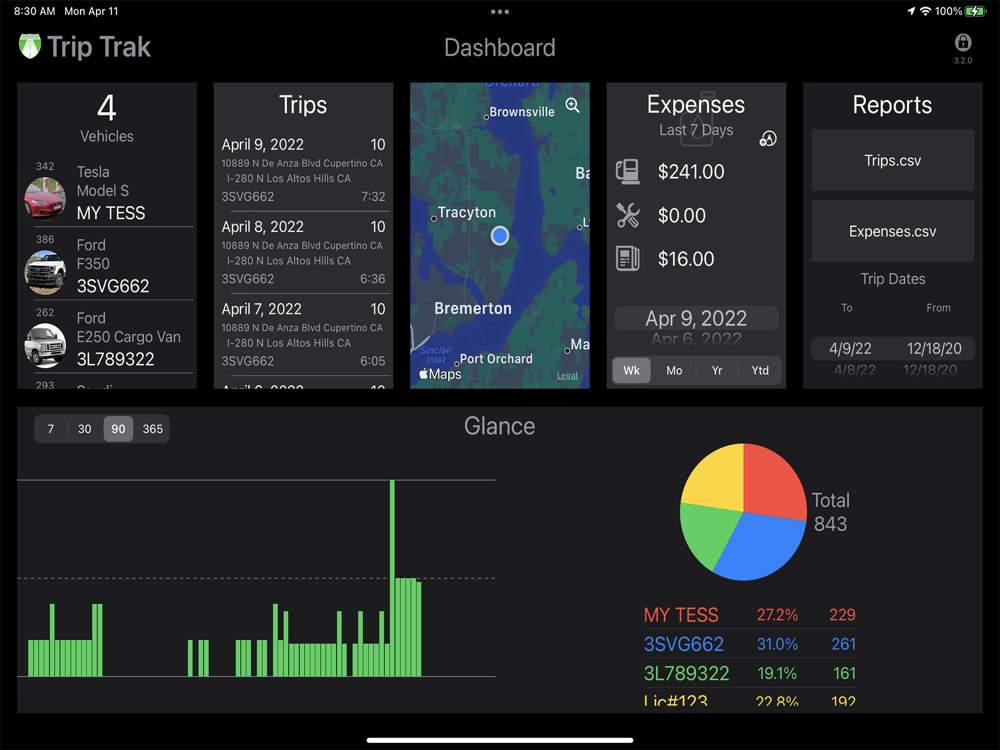Open the Legal link on map
1000x750 pixels.
coord(568,376)
